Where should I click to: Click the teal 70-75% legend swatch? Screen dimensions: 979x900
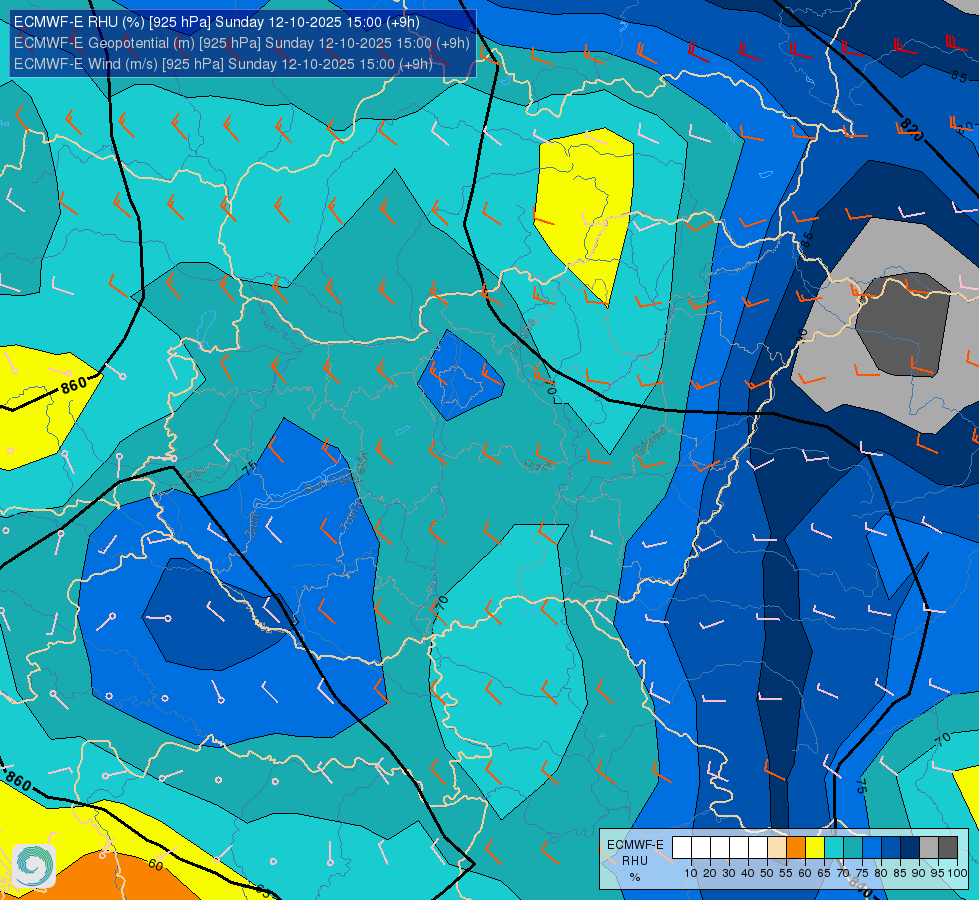(853, 847)
